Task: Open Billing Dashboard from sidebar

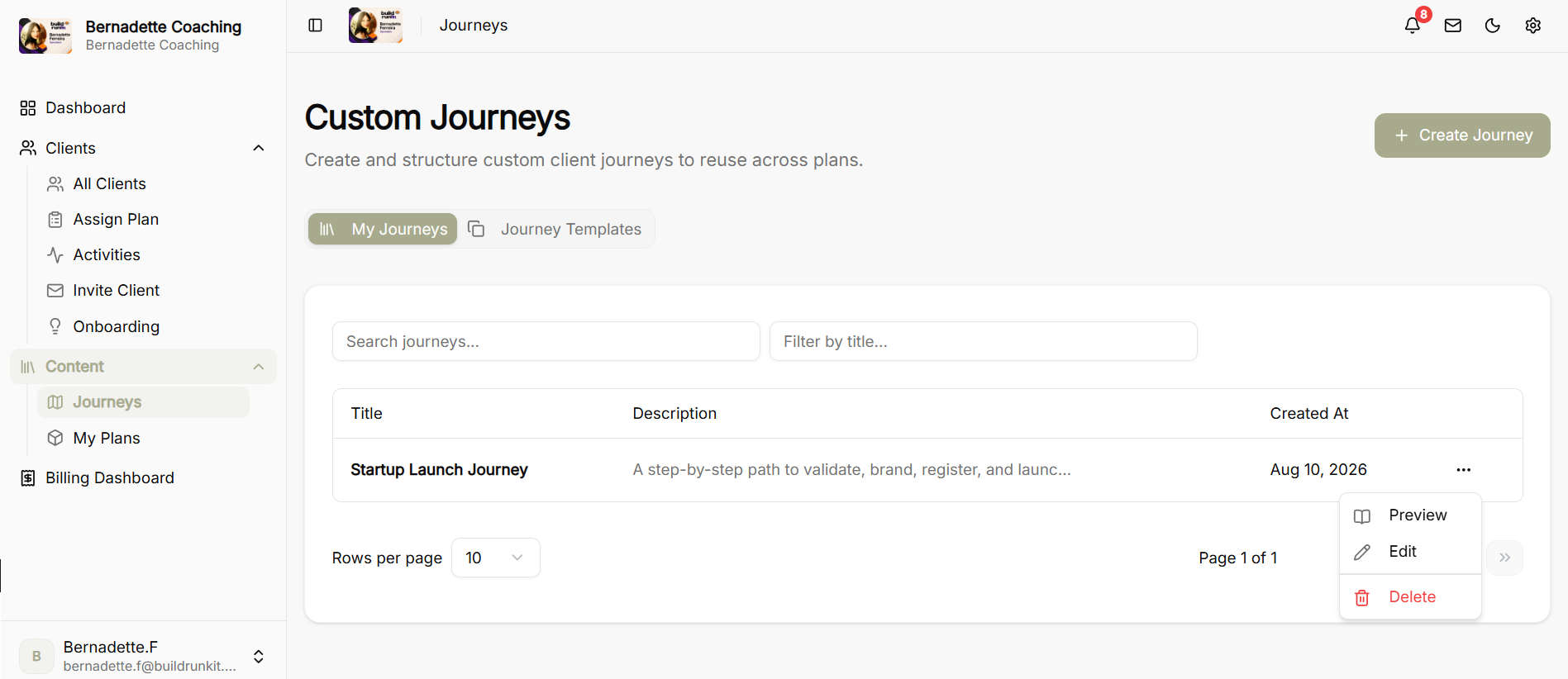Action: point(109,477)
